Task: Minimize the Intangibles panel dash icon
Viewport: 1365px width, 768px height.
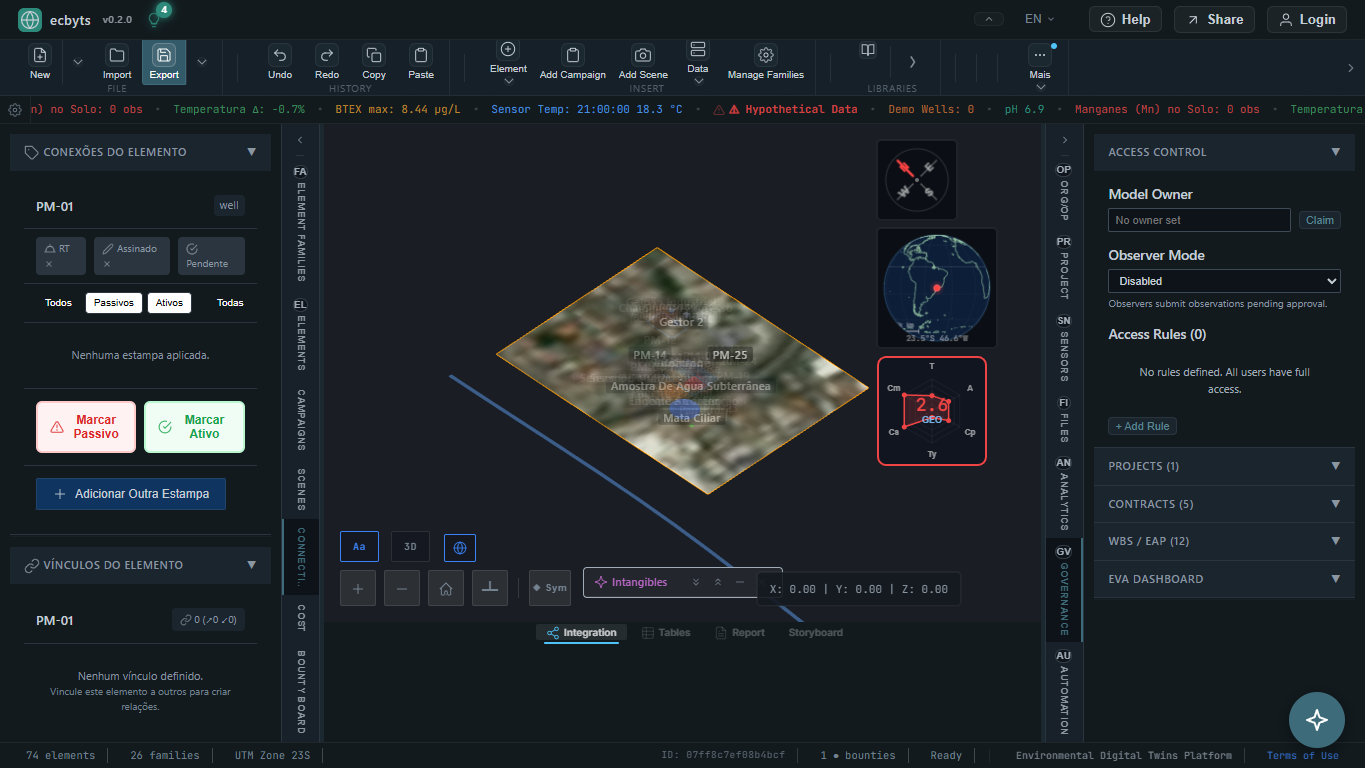Action: [740, 582]
